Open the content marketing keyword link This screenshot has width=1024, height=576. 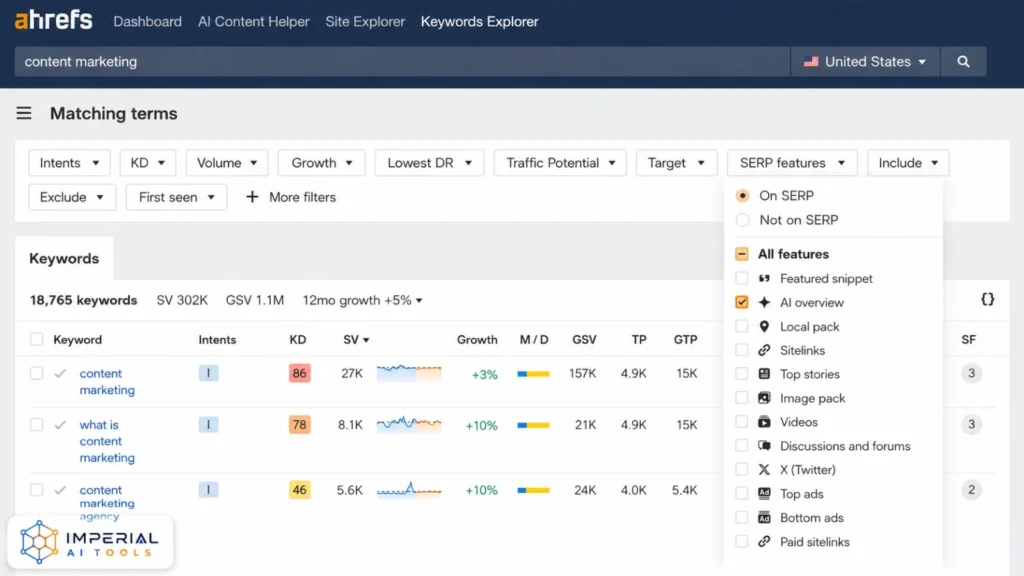107,381
